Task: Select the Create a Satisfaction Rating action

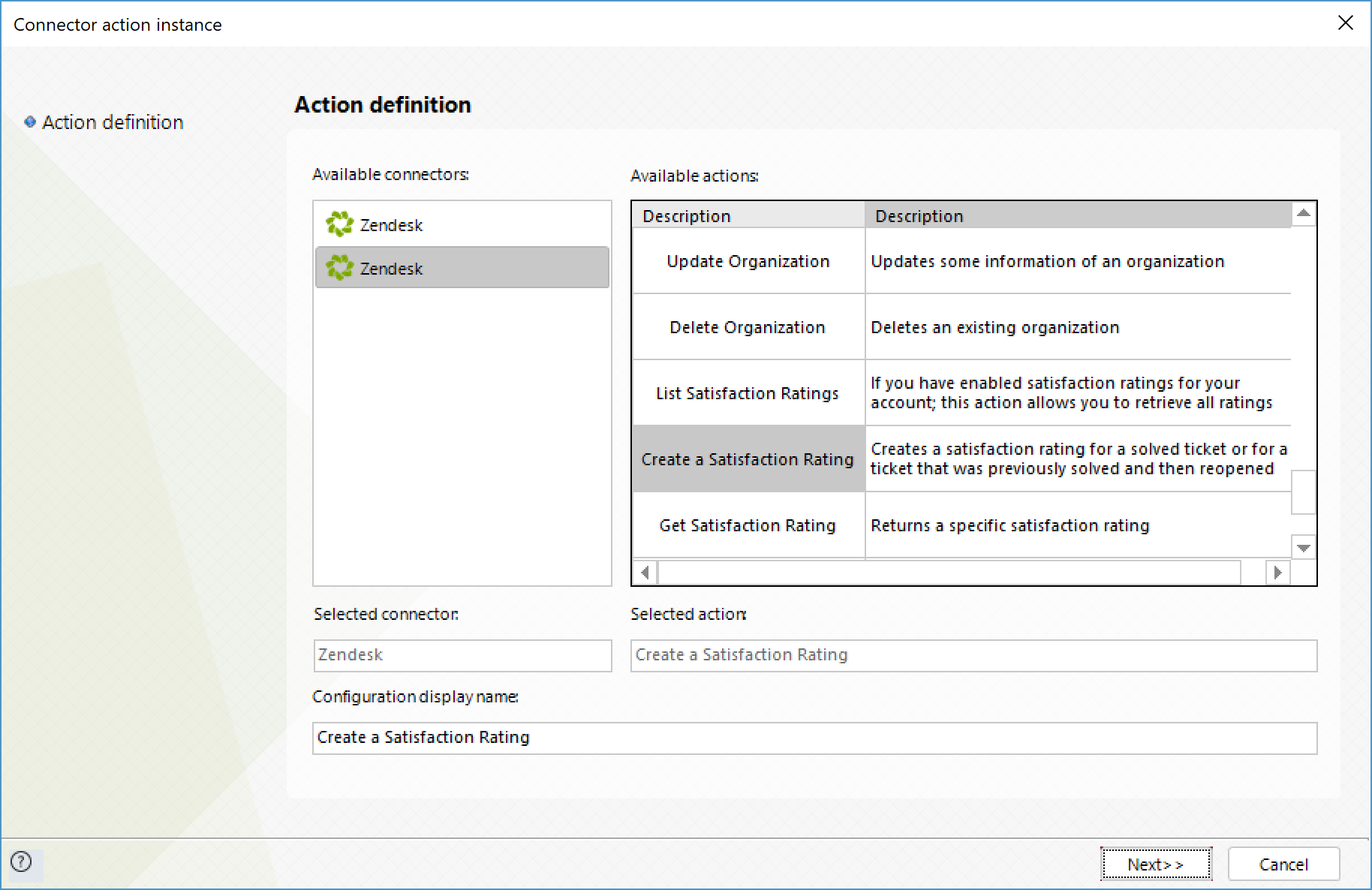Action: 748,459
